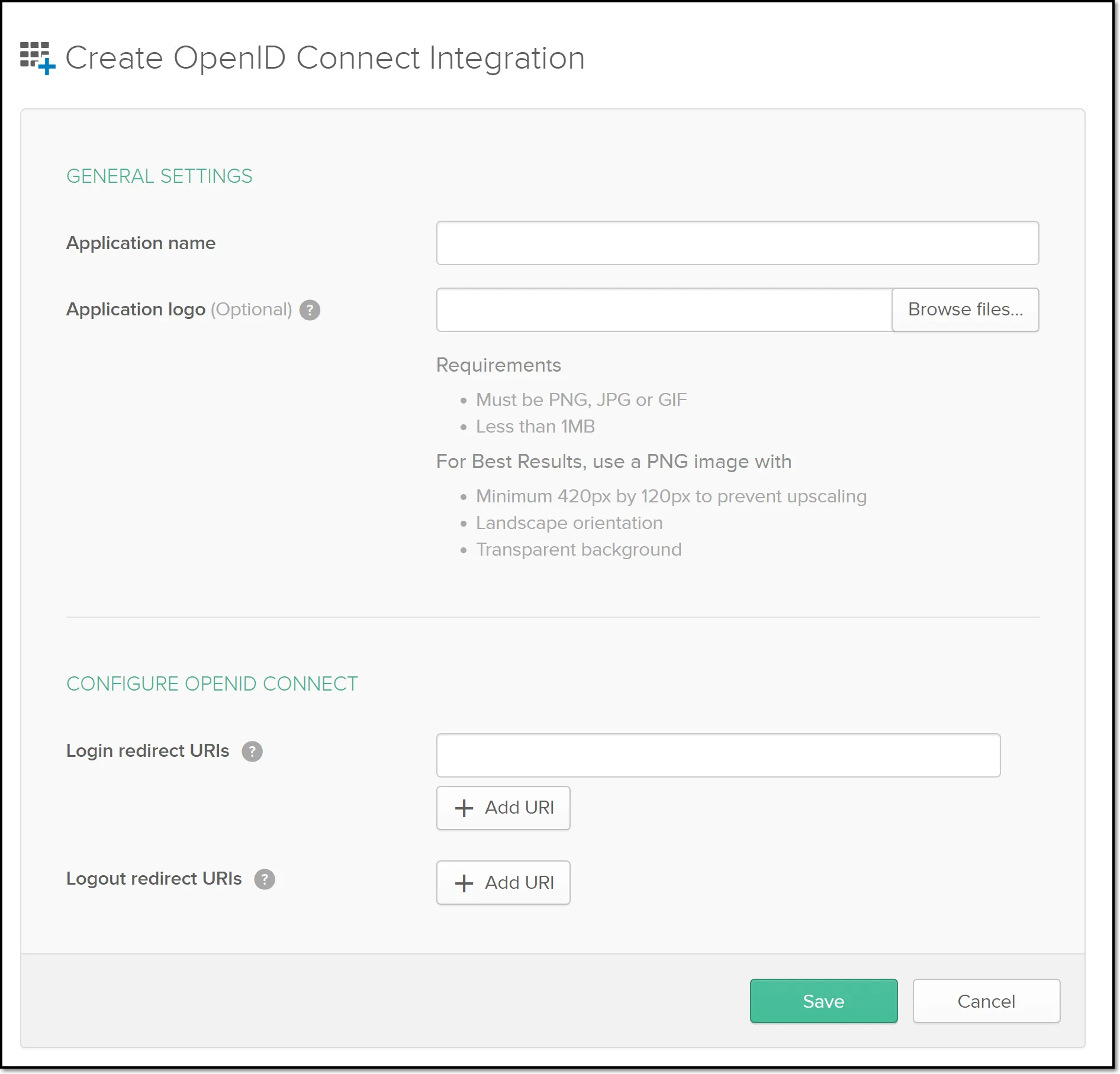The image size is (1120, 1074).
Task: Click the "Requirements" label
Action: (x=498, y=365)
